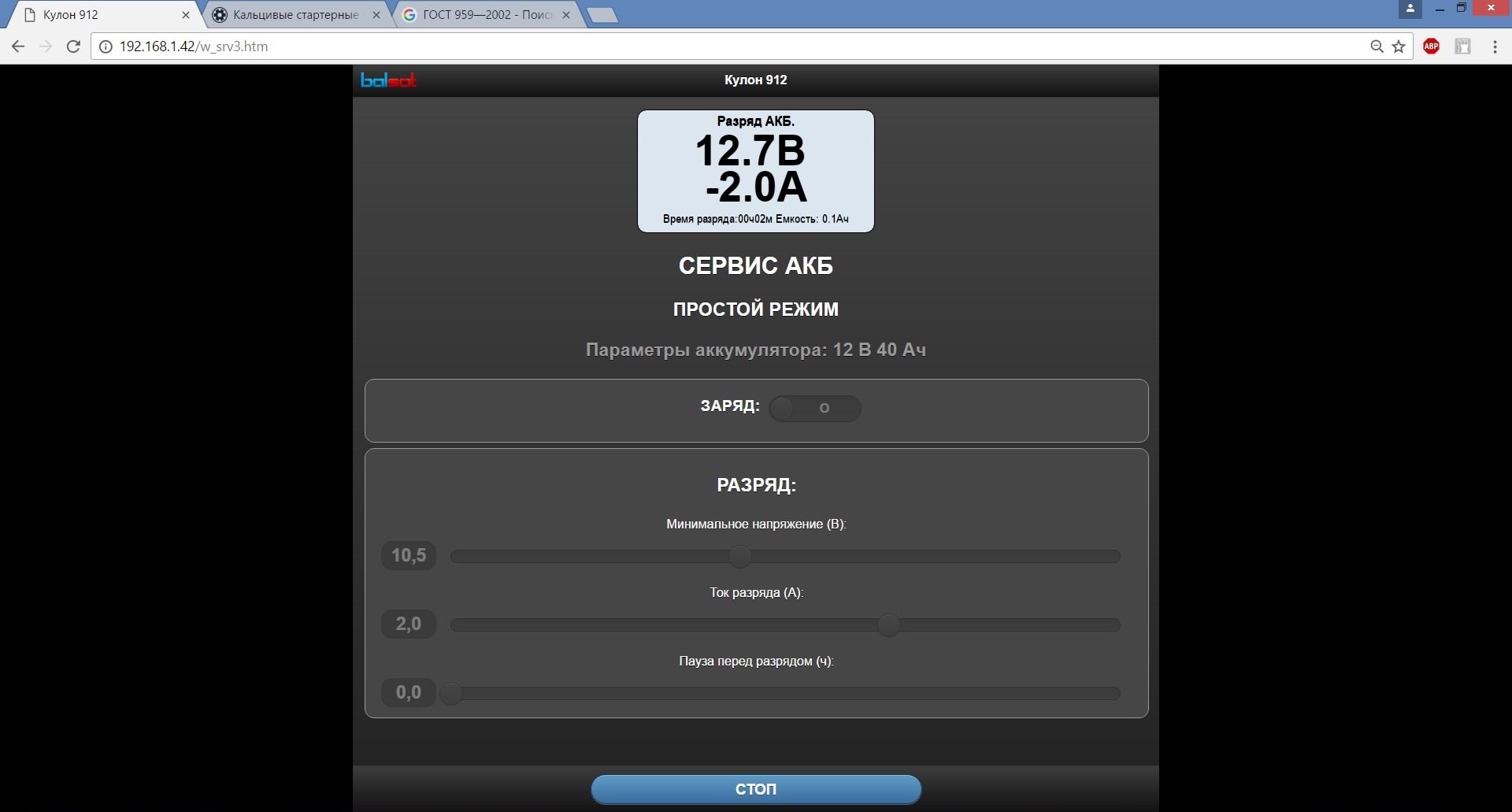Click the browser back arrow

coord(18,46)
